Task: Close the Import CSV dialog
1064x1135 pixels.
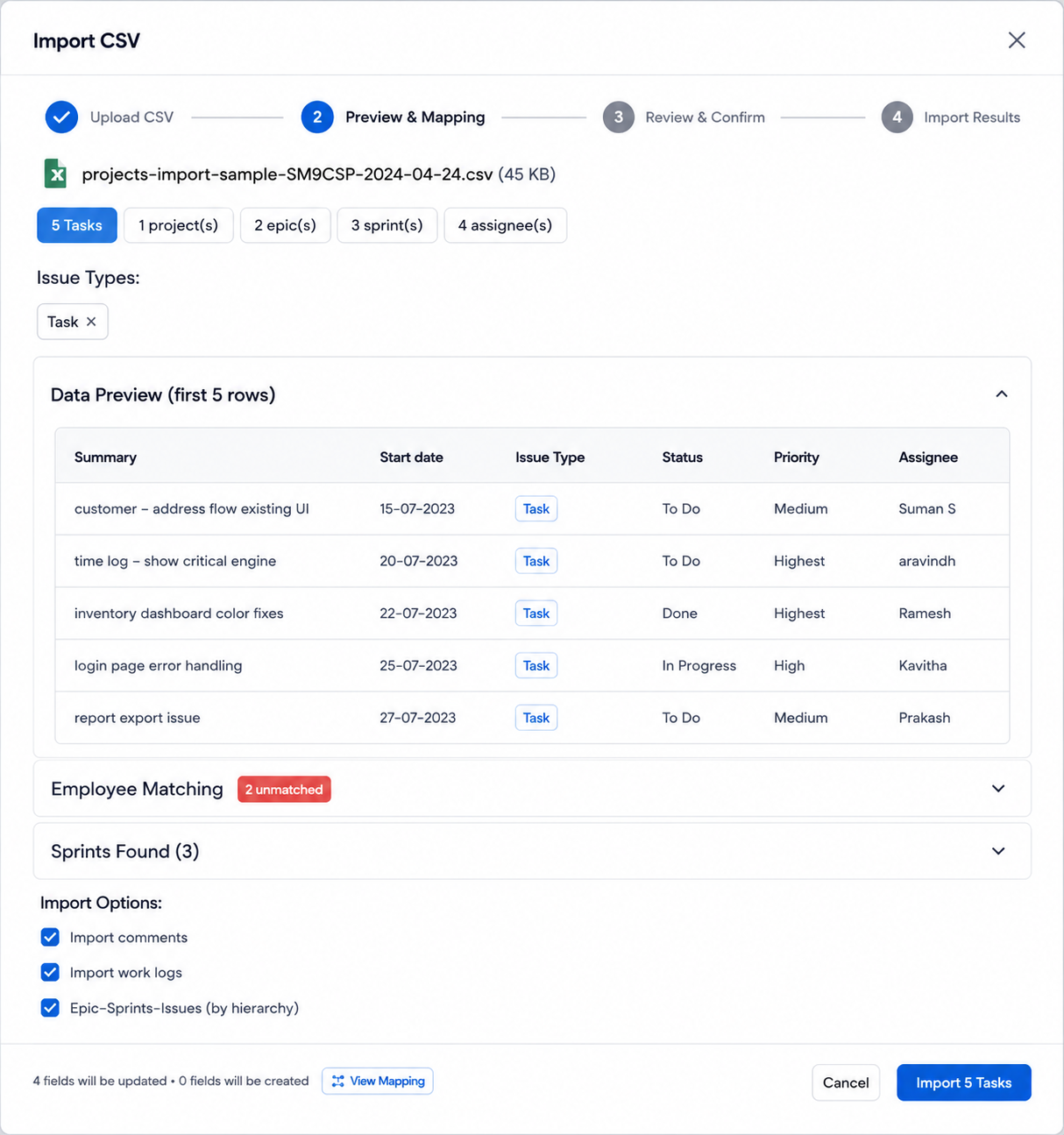Action: pyautogui.click(x=1017, y=40)
